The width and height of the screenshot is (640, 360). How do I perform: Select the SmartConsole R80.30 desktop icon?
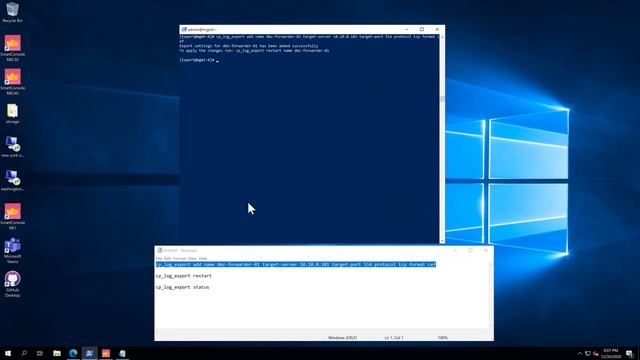click(12, 48)
